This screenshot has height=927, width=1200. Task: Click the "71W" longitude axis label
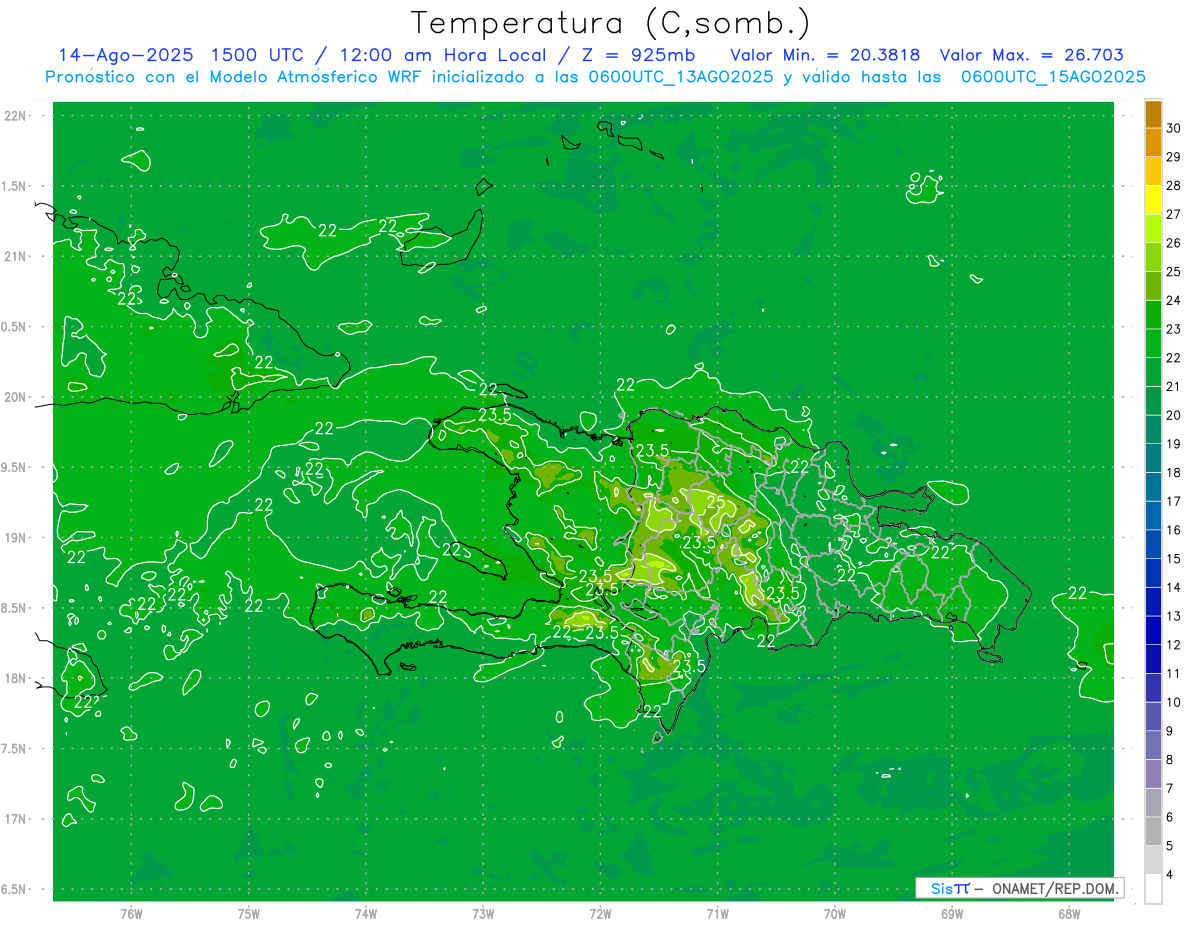tap(717, 913)
